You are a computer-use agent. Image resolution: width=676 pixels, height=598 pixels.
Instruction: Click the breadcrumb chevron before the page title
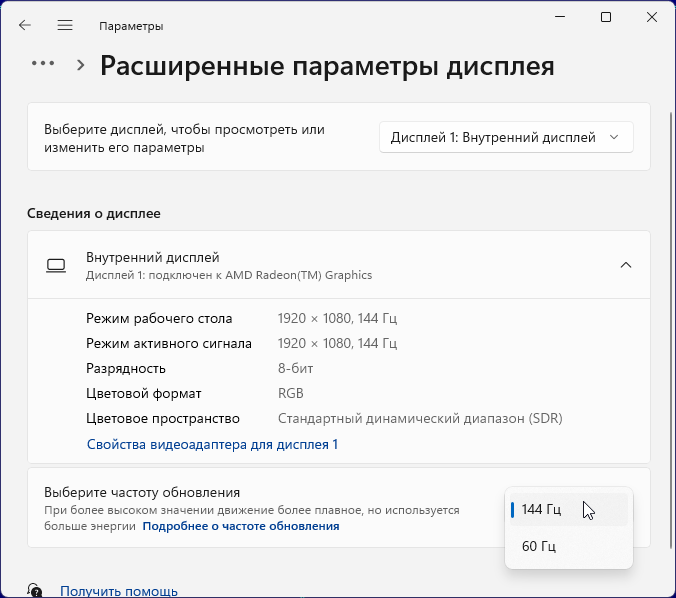[81, 65]
